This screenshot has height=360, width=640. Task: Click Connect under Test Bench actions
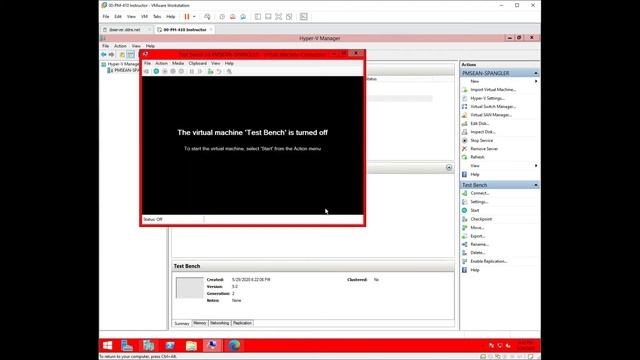pyautogui.click(x=480, y=193)
